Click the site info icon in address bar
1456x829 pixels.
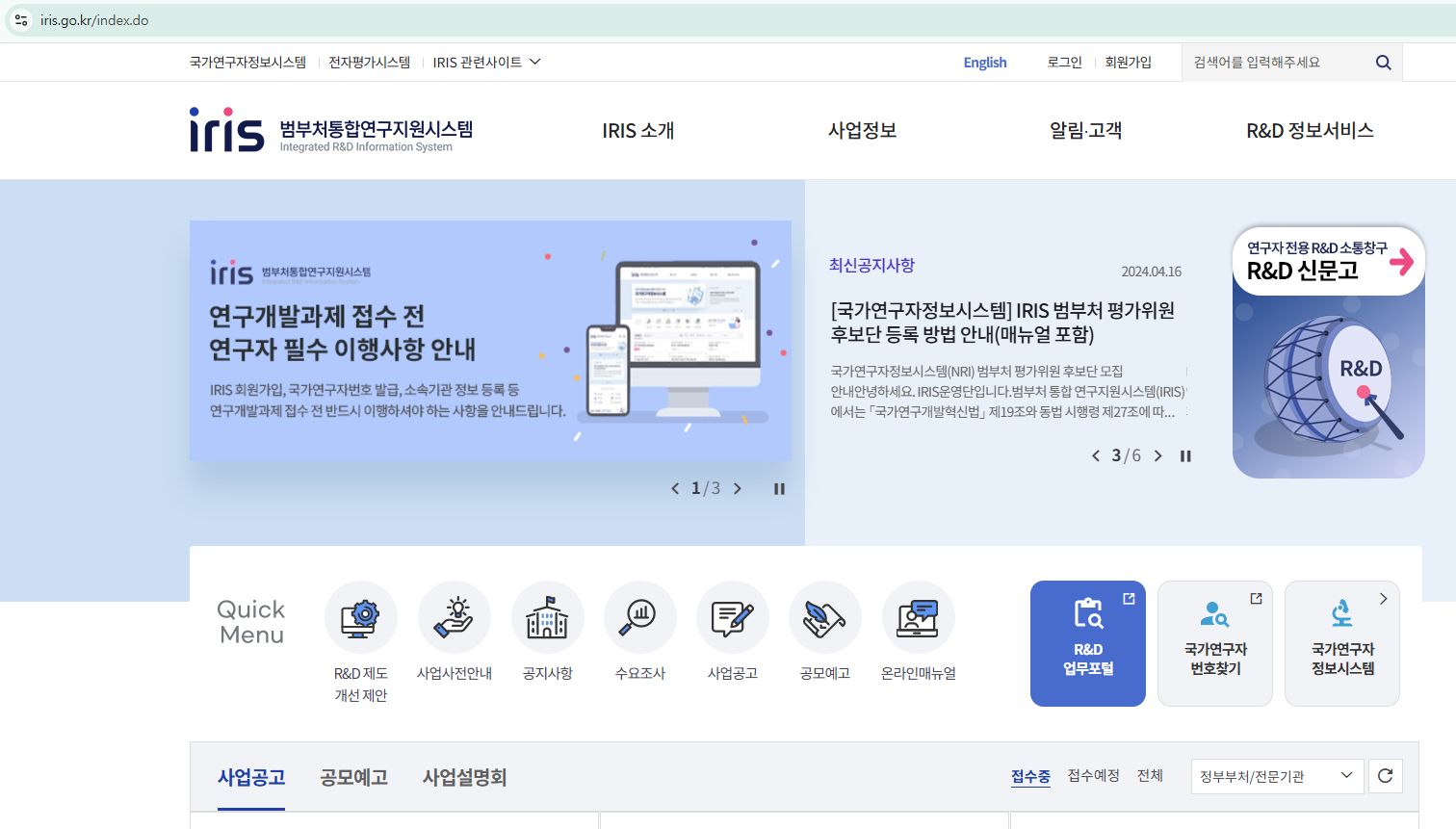(21, 20)
